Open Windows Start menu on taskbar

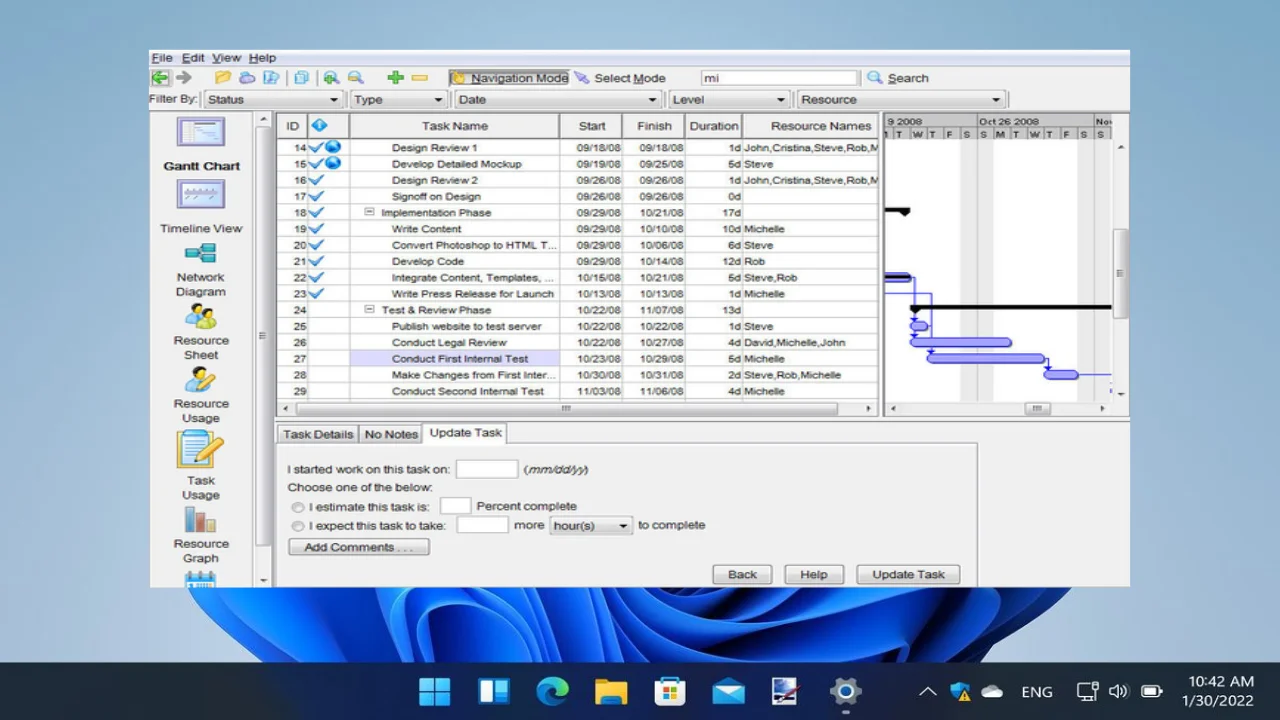tap(434, 691)
